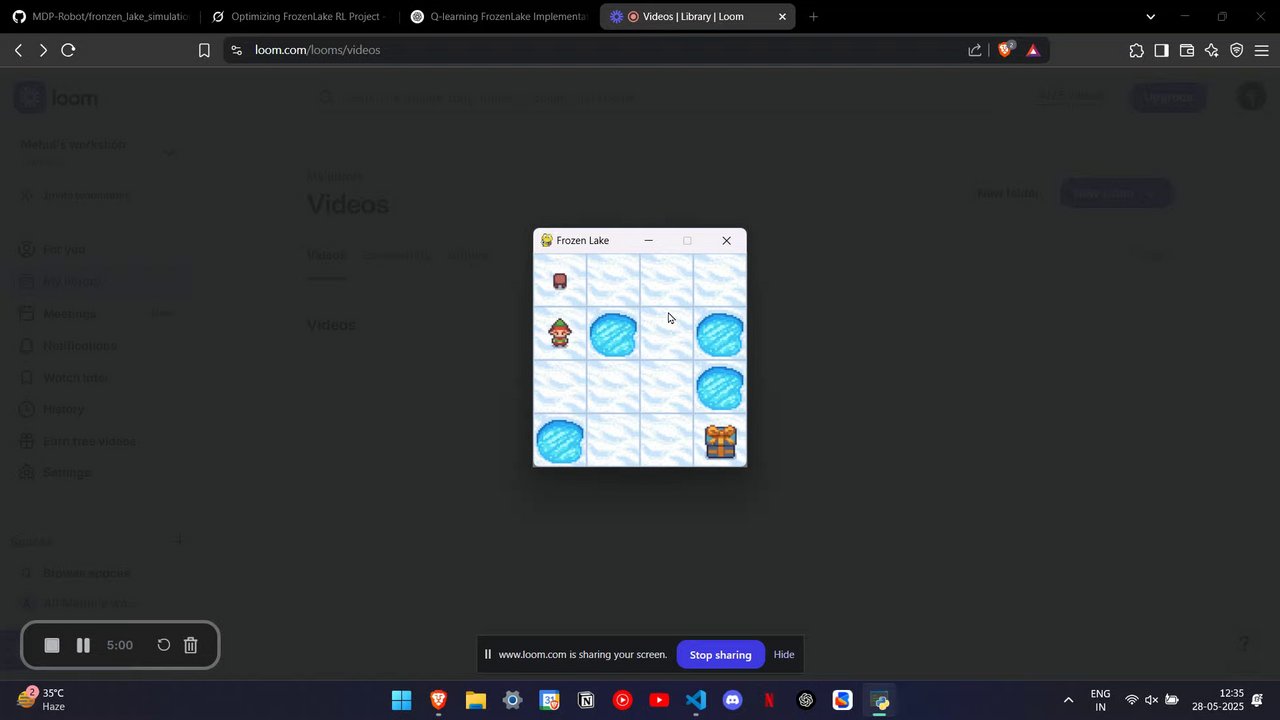
Task: Open the Brave Wallet icon
Action: 1187,50
